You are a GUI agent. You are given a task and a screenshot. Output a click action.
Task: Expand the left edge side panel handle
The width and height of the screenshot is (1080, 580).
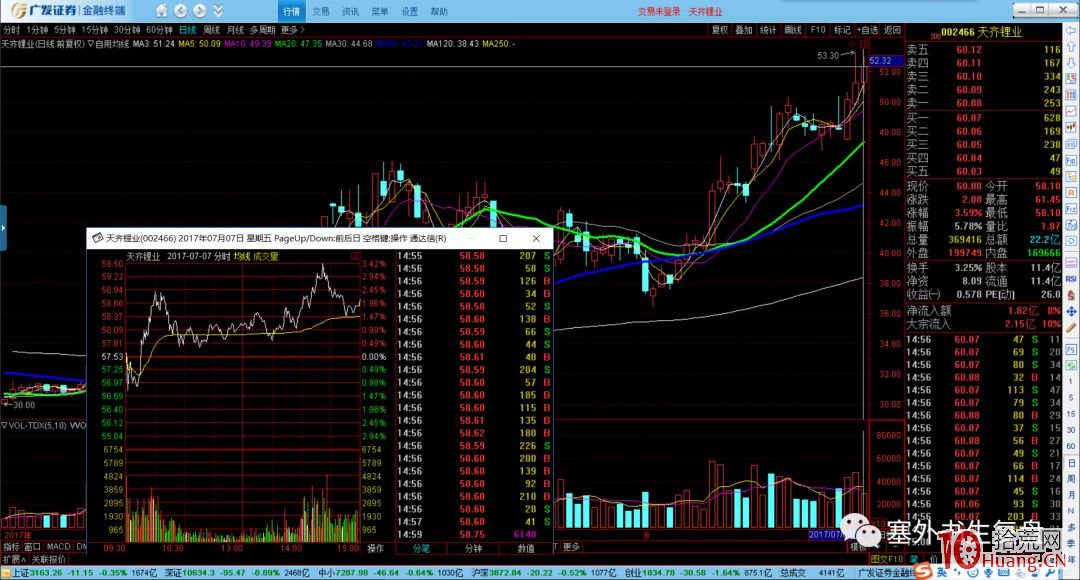click(x=3, y=227)
